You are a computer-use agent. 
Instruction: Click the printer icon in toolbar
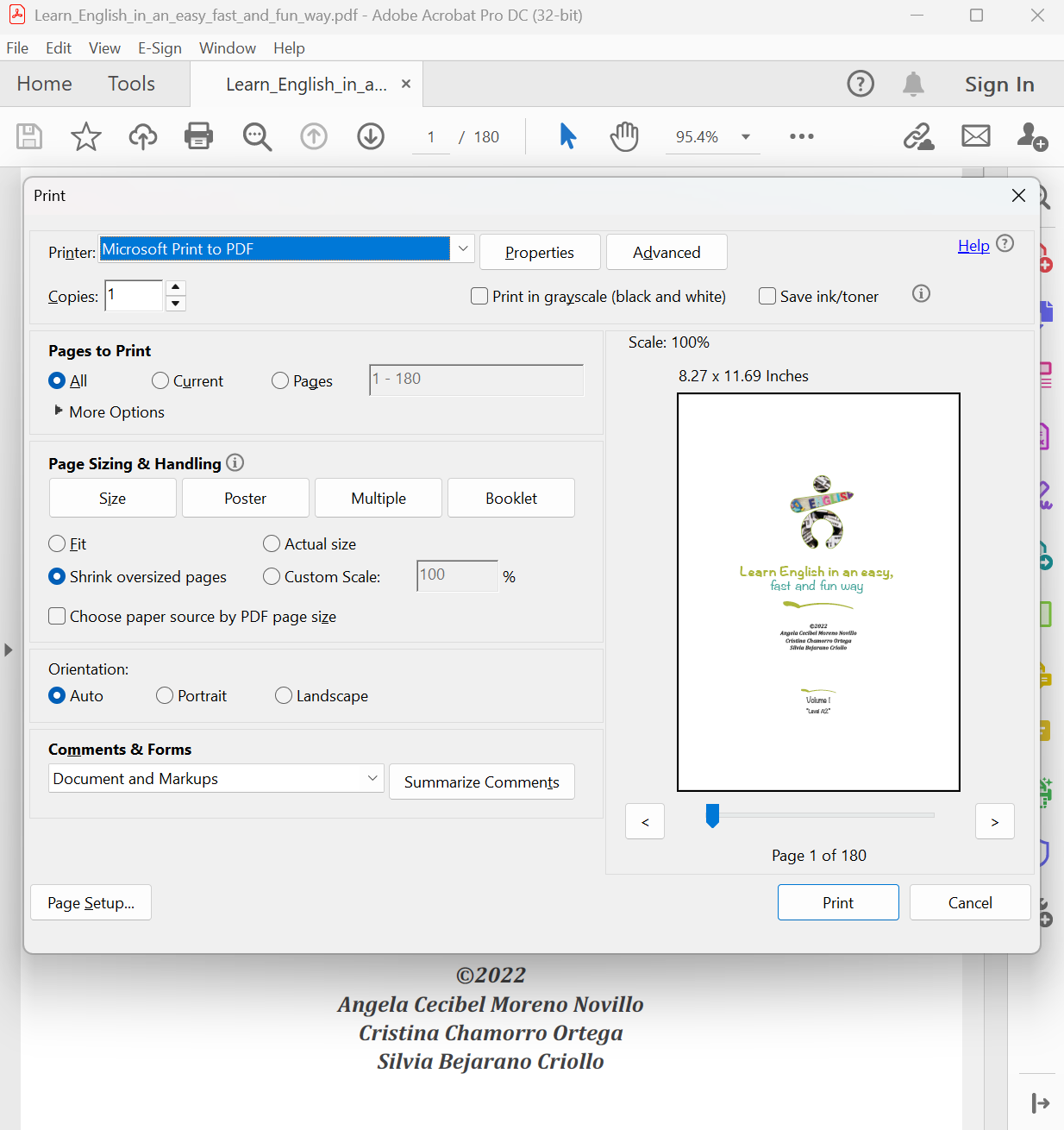click(199, 136)
